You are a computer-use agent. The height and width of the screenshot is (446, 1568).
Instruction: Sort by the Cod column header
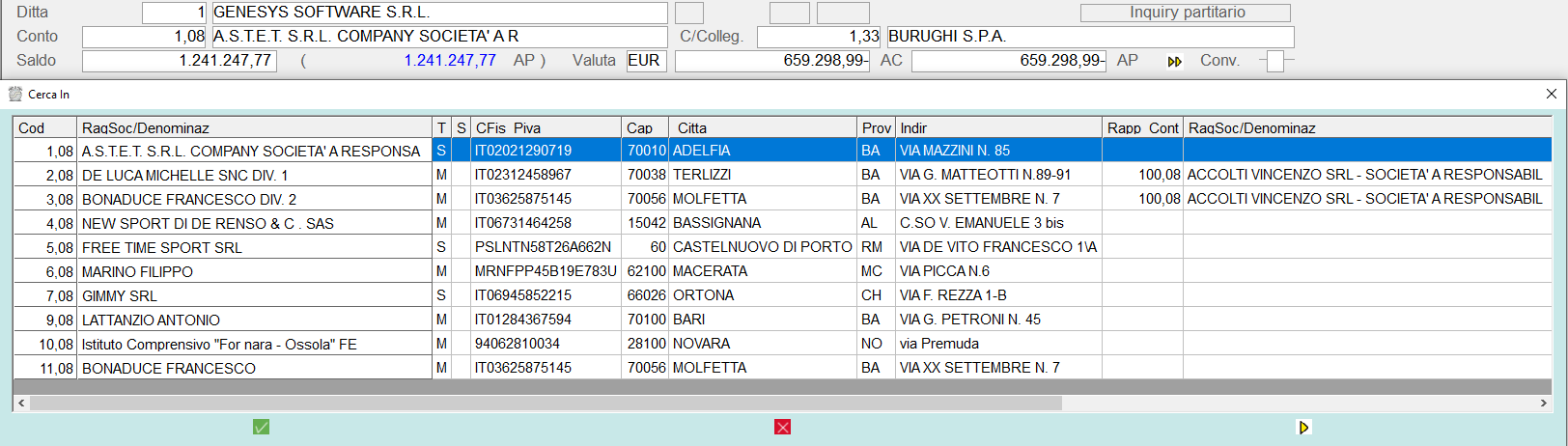(44, 127)
